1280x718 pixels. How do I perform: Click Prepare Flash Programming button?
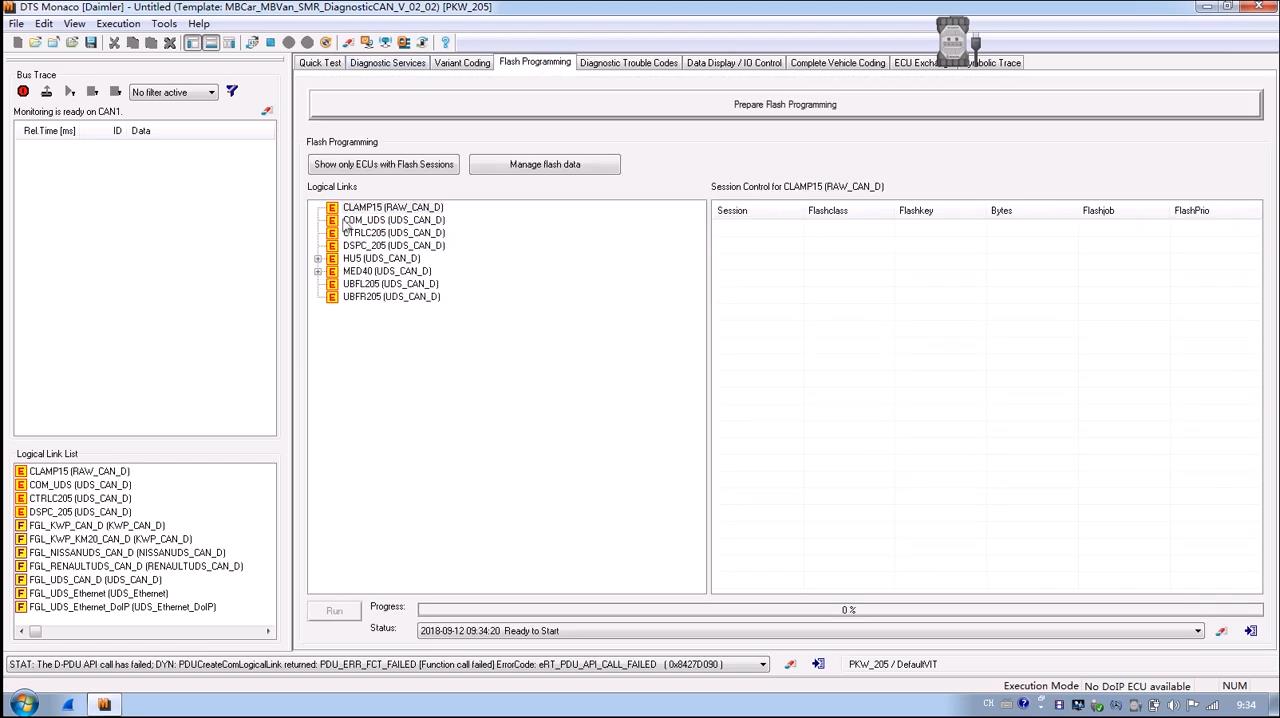coord(785,104)
